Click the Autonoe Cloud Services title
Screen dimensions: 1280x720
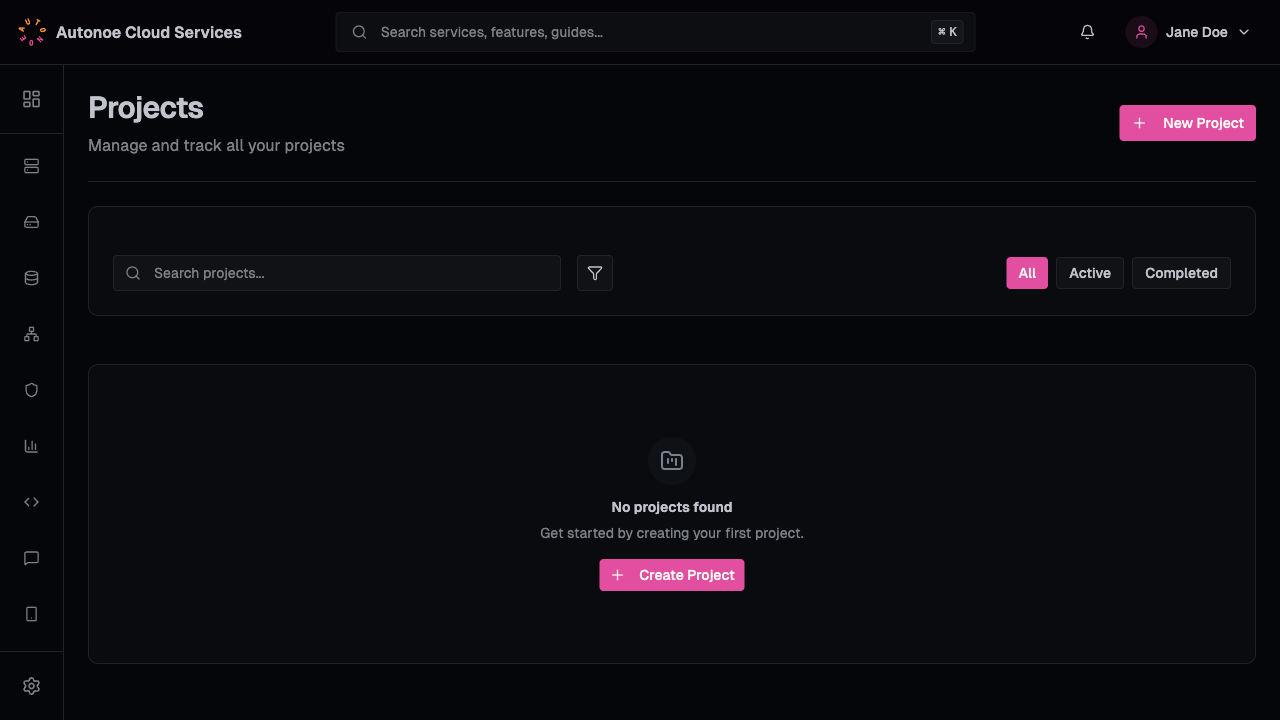click(x=149, y=32)
